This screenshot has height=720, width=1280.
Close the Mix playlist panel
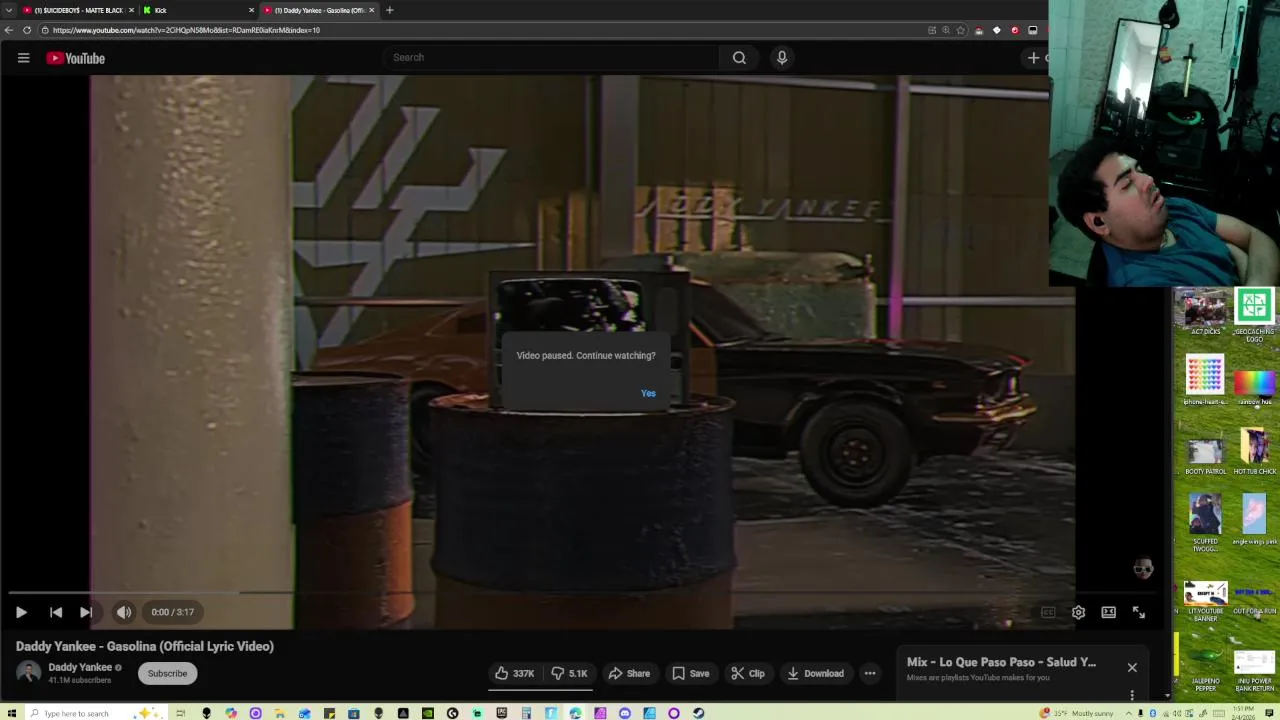pyautogui.click(x=1132, y=667)
